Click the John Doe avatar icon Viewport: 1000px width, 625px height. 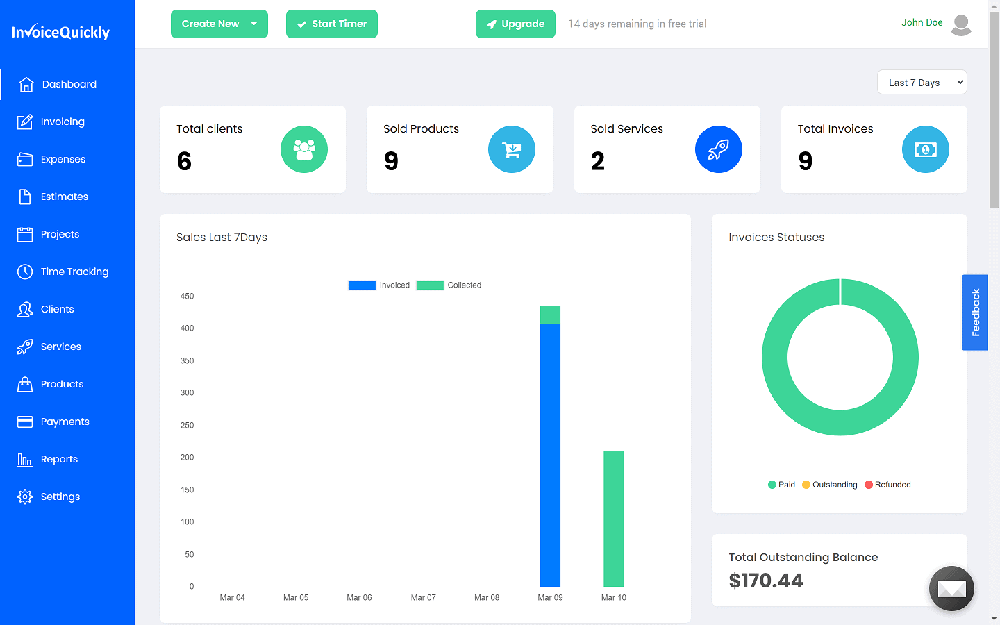click(x=961, y=24)
